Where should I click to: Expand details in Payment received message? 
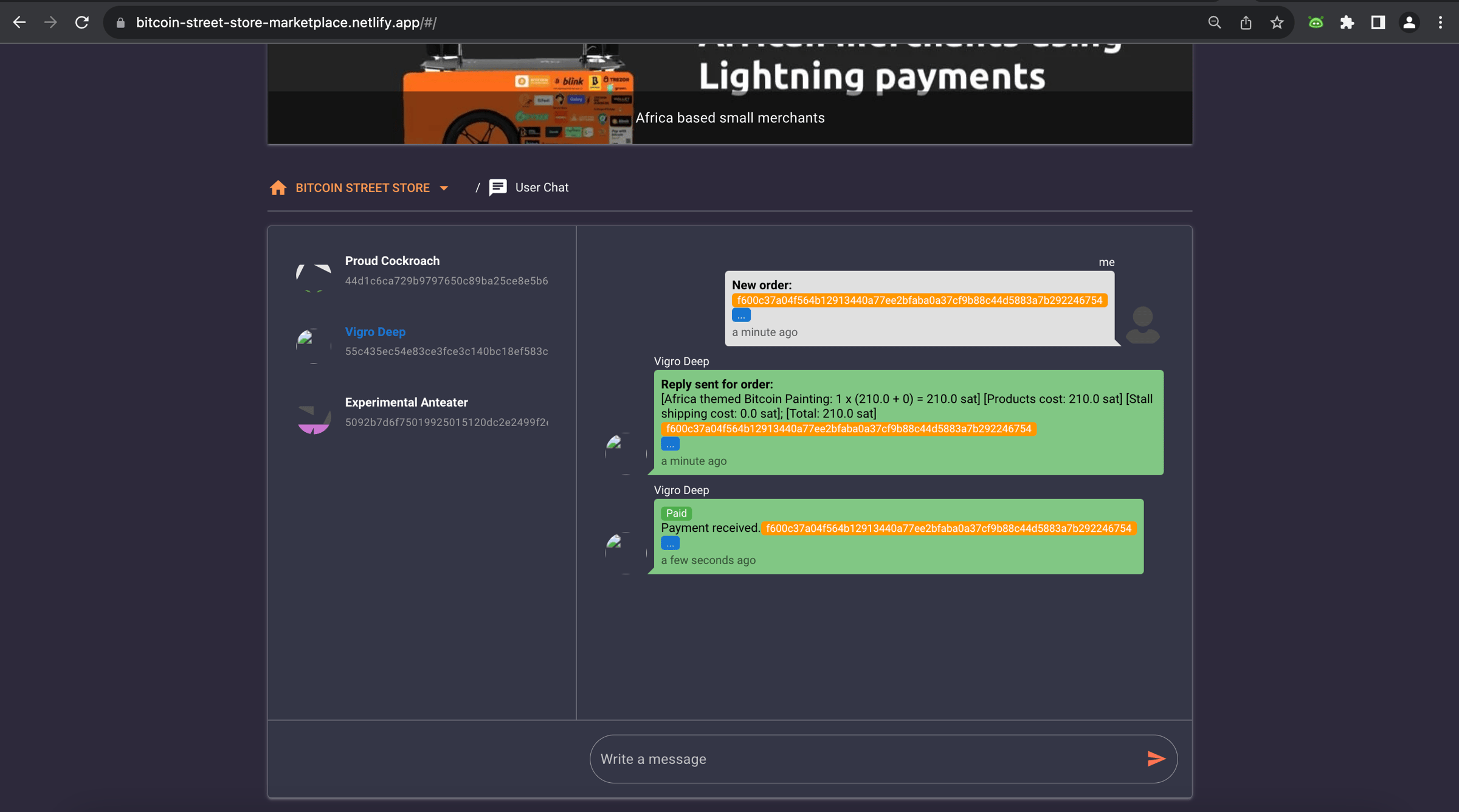tap(670, 543)
